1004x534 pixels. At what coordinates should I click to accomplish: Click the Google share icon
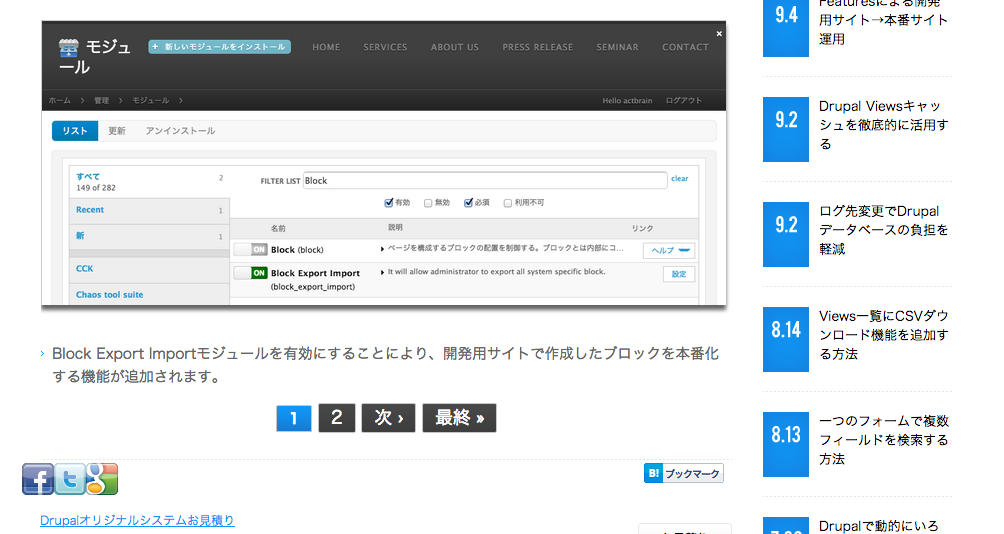(x=102, y=479)
